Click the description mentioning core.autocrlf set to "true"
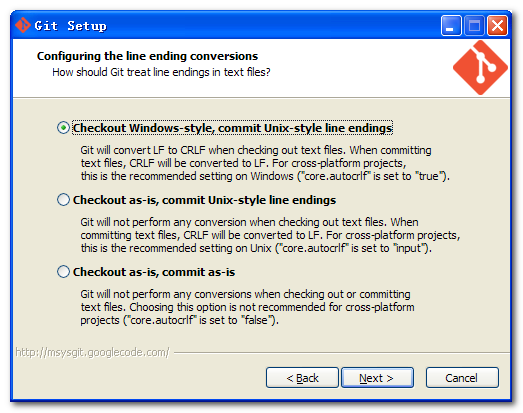The width and height of the screenshot is (523, 413). tap(265, 163)
